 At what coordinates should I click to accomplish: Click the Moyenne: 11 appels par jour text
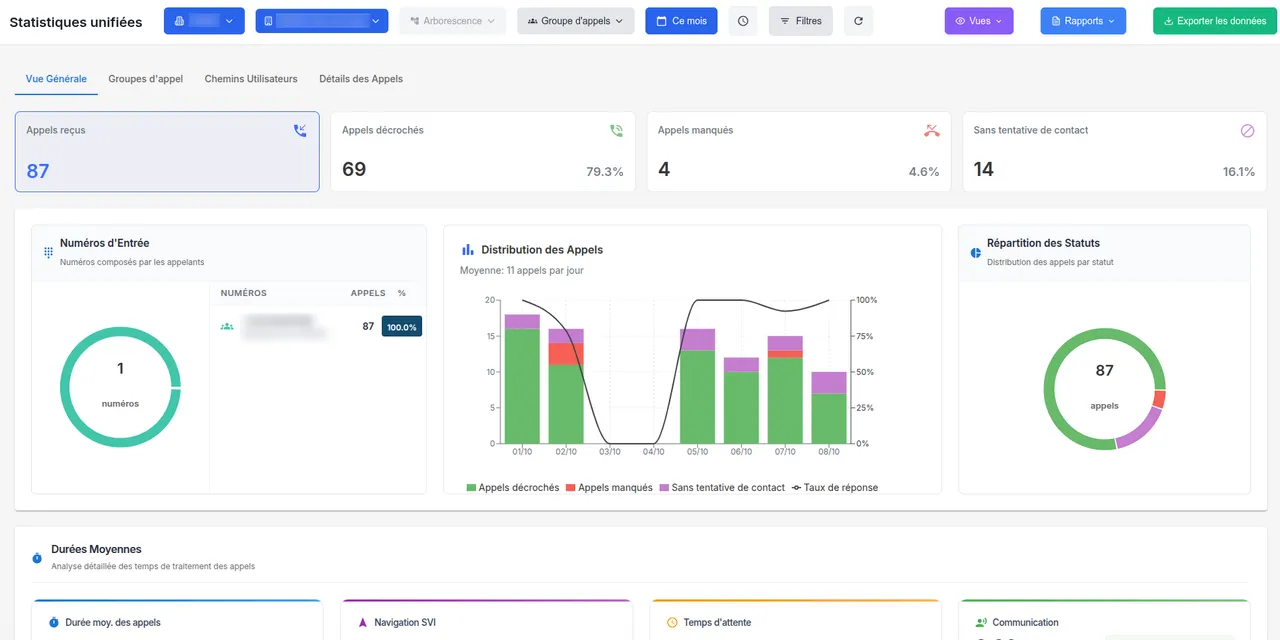tap(522, 270)
